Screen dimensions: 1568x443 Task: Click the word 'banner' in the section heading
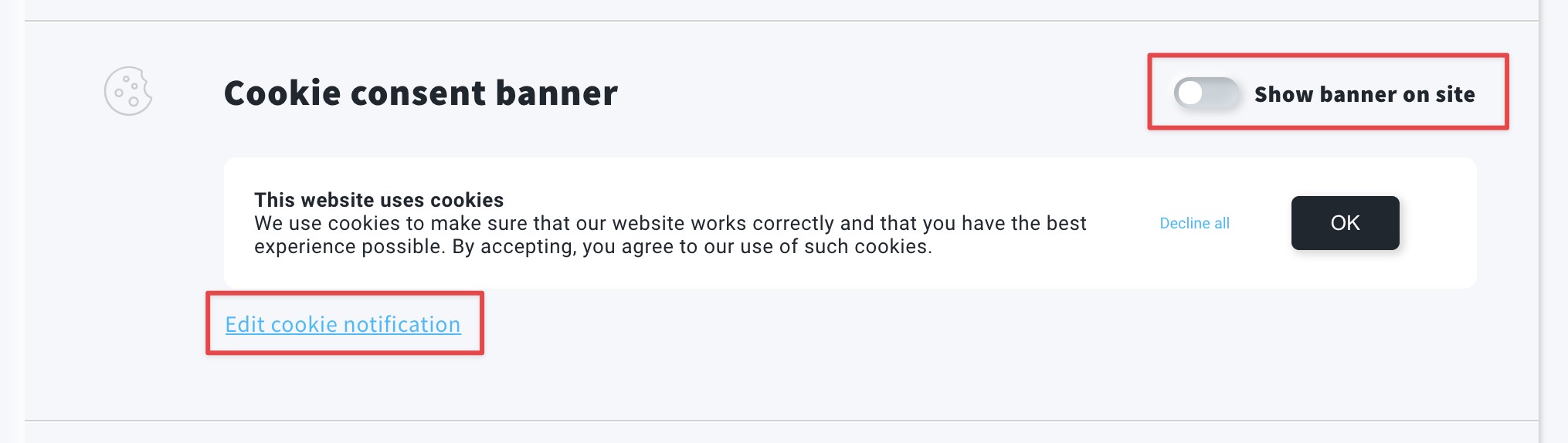click(x=556, y=93)
